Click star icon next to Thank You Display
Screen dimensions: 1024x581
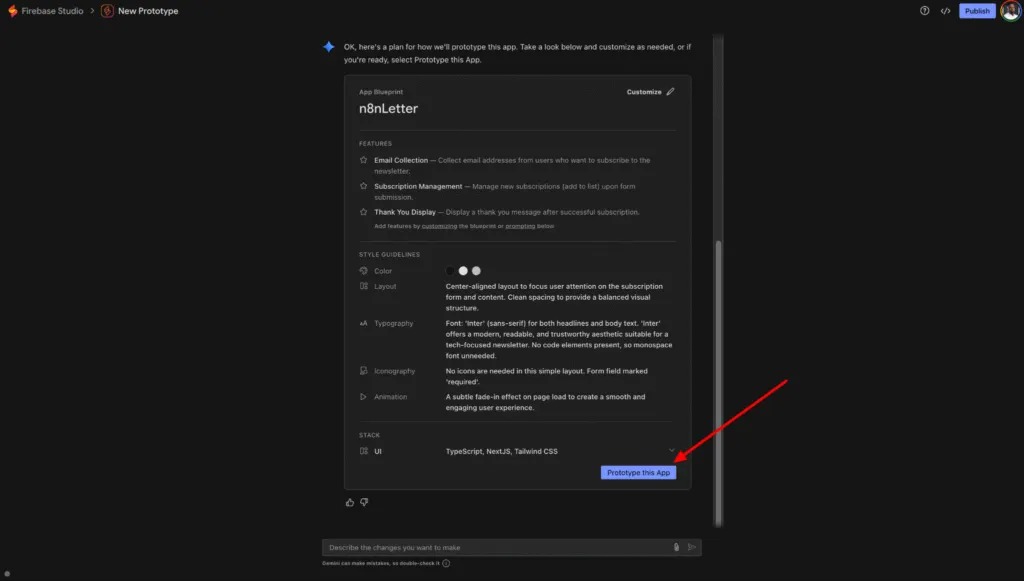click(364, 212)
